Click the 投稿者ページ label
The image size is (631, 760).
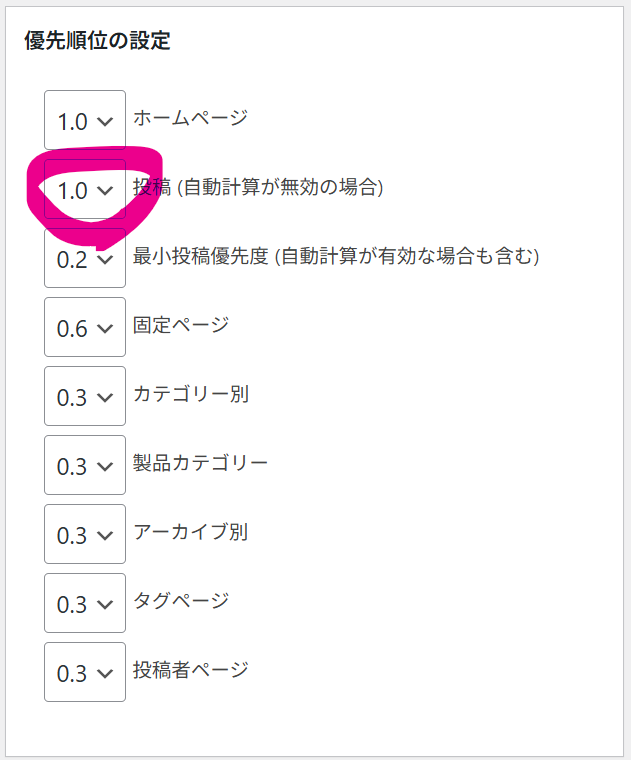pyautogui.click(x=191, y=670)
